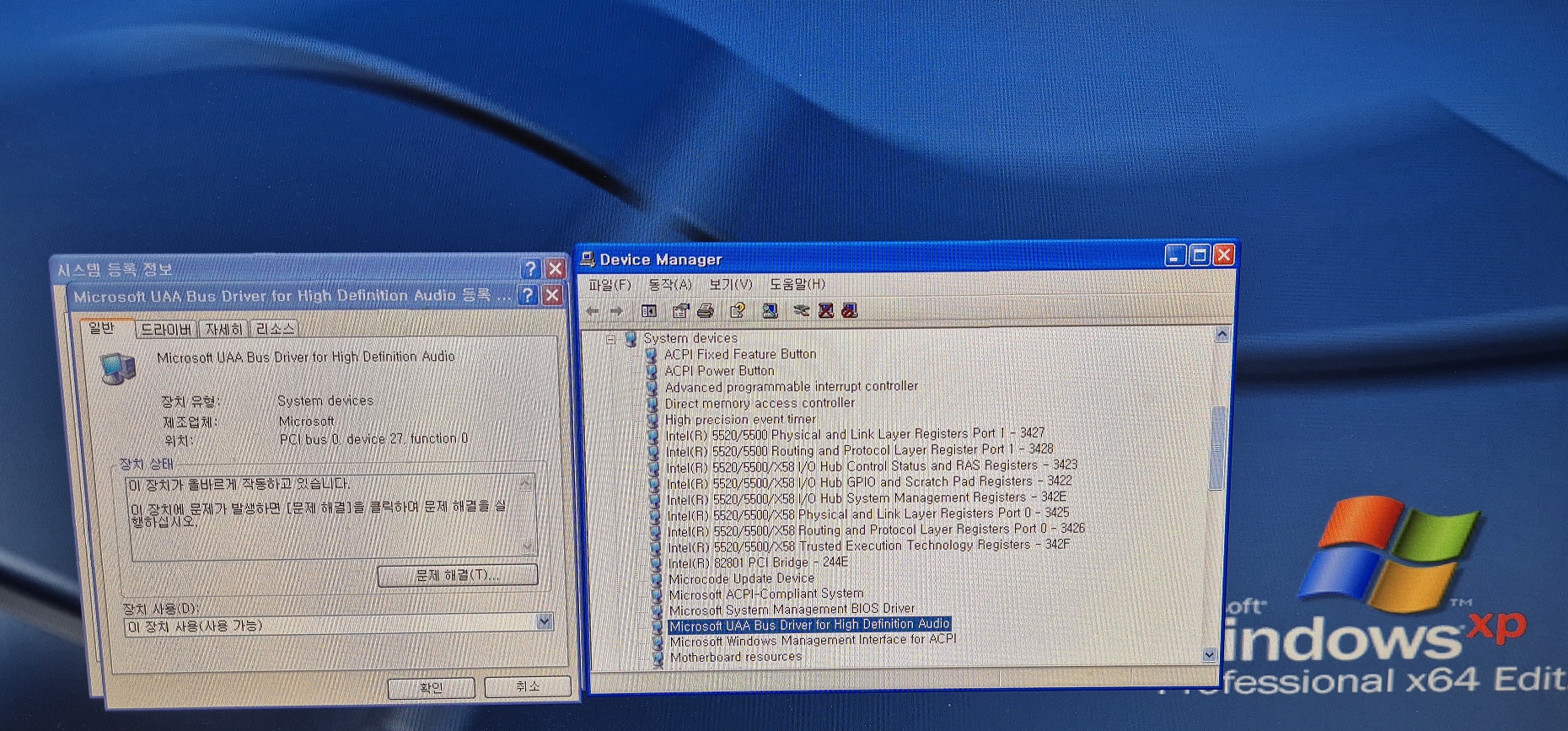
Task: Click the 'Microsoft' manufacturer value in properties
Action: pos(306,421)
